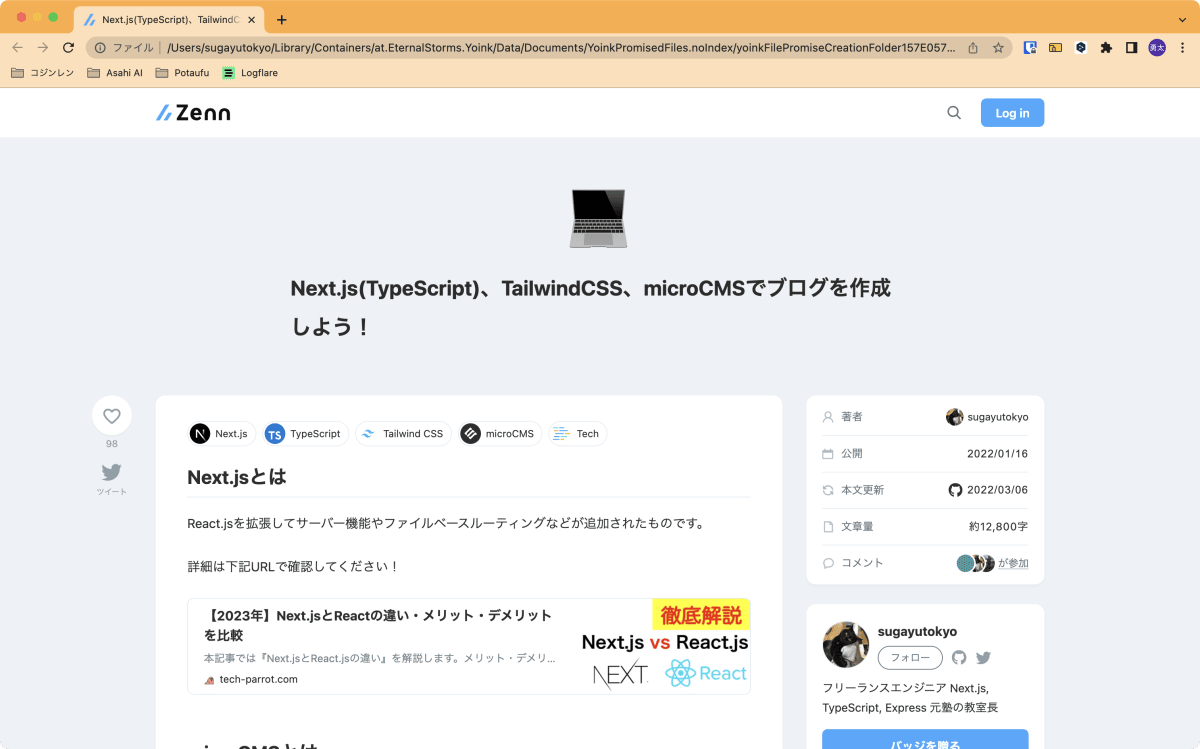1200x749 pixels.
Task: Click the yellow extension icon in toolbar
Action: (1055, 47)
